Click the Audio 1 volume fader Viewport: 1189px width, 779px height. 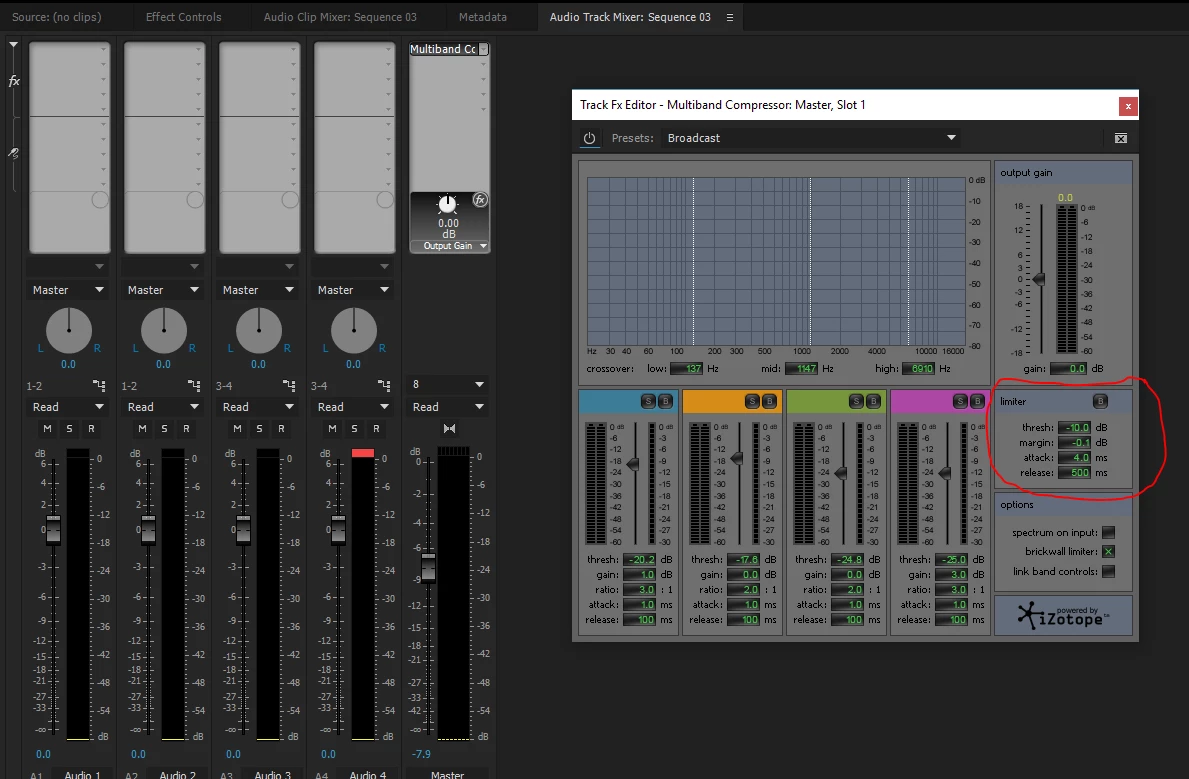click(x=53, y=529)
